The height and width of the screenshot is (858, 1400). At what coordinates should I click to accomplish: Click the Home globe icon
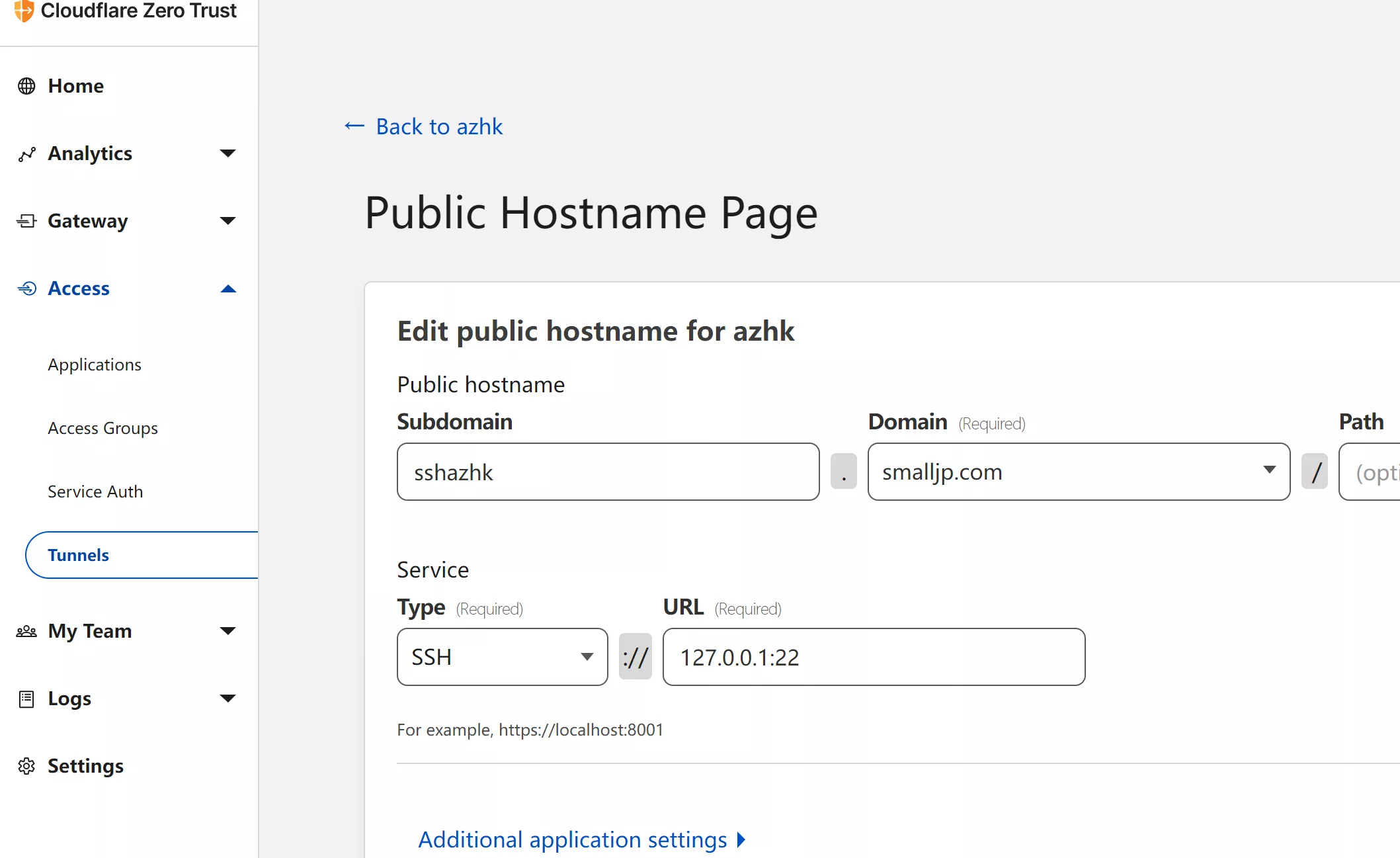tap(26, 86)
